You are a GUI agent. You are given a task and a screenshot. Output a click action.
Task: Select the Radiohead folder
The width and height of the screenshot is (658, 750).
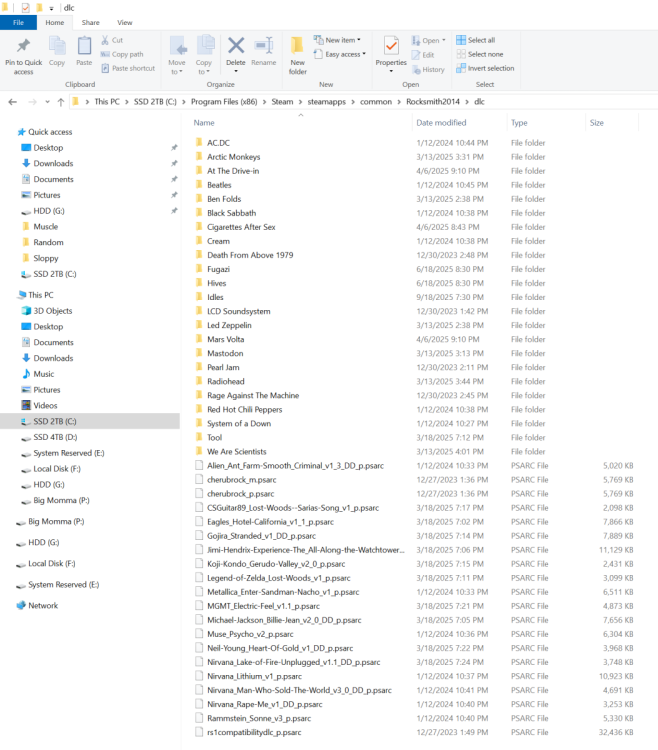226,382
